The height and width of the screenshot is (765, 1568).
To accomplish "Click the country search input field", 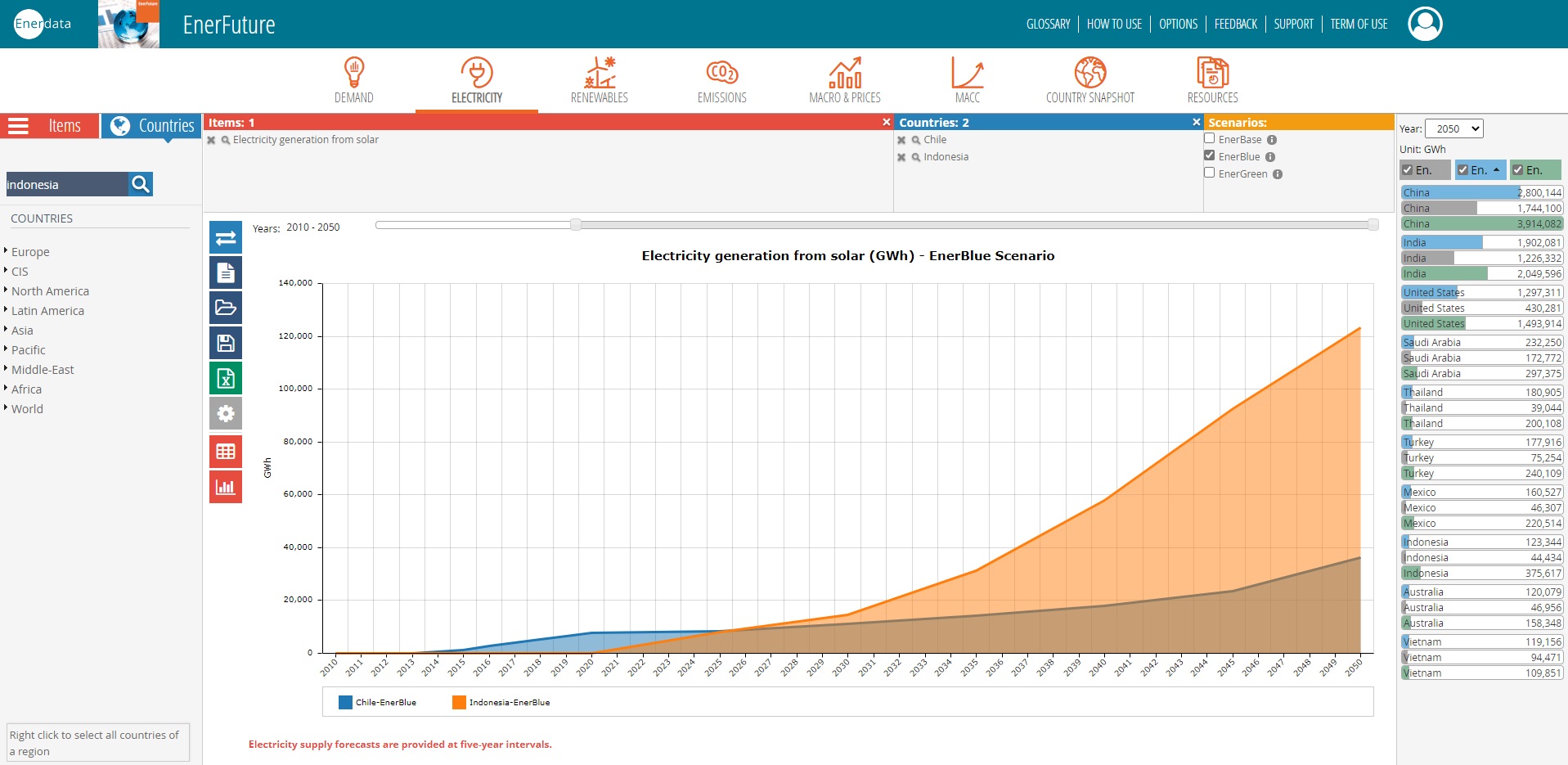I will click(67, 184).
